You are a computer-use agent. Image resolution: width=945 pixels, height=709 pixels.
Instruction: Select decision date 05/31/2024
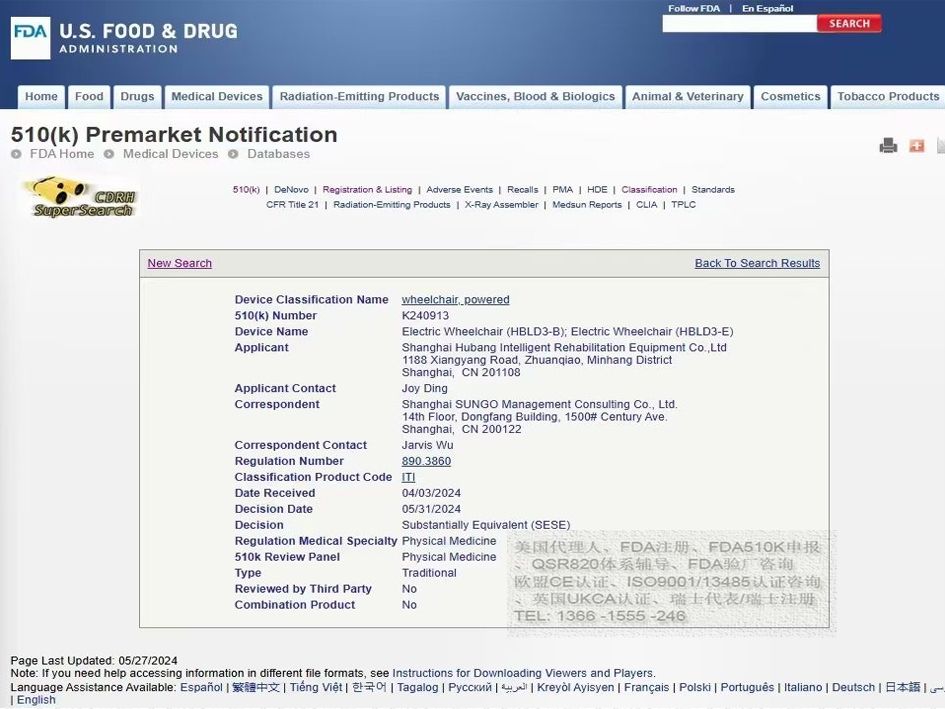click(x=431, y=509)
